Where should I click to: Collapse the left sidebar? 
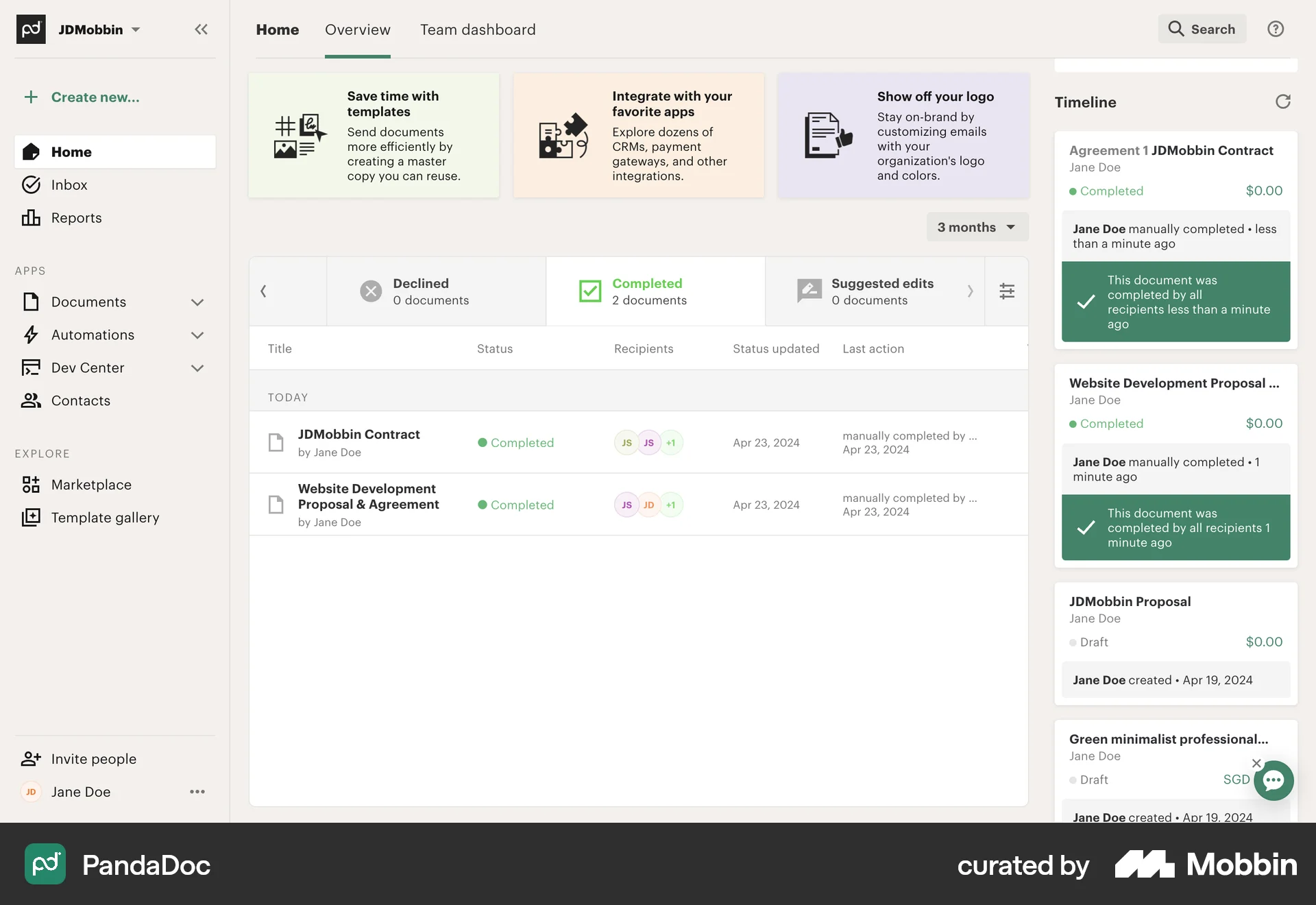tap(201, 29)
